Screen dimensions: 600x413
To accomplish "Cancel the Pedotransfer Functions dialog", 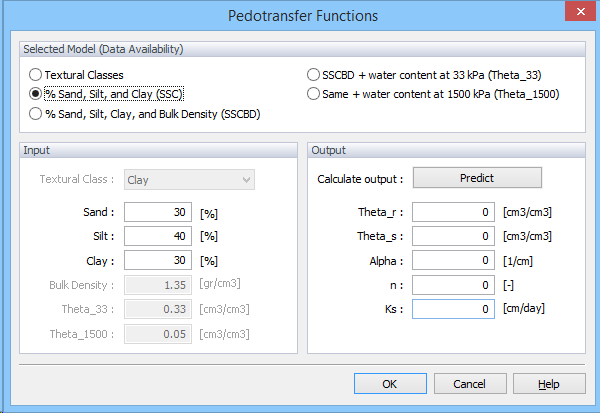I will (x=470, y=384).
